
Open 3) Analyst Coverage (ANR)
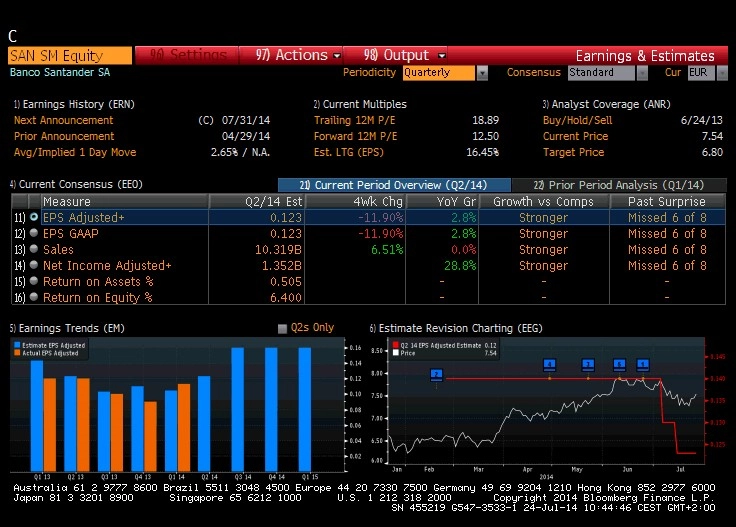coord(606,104)
